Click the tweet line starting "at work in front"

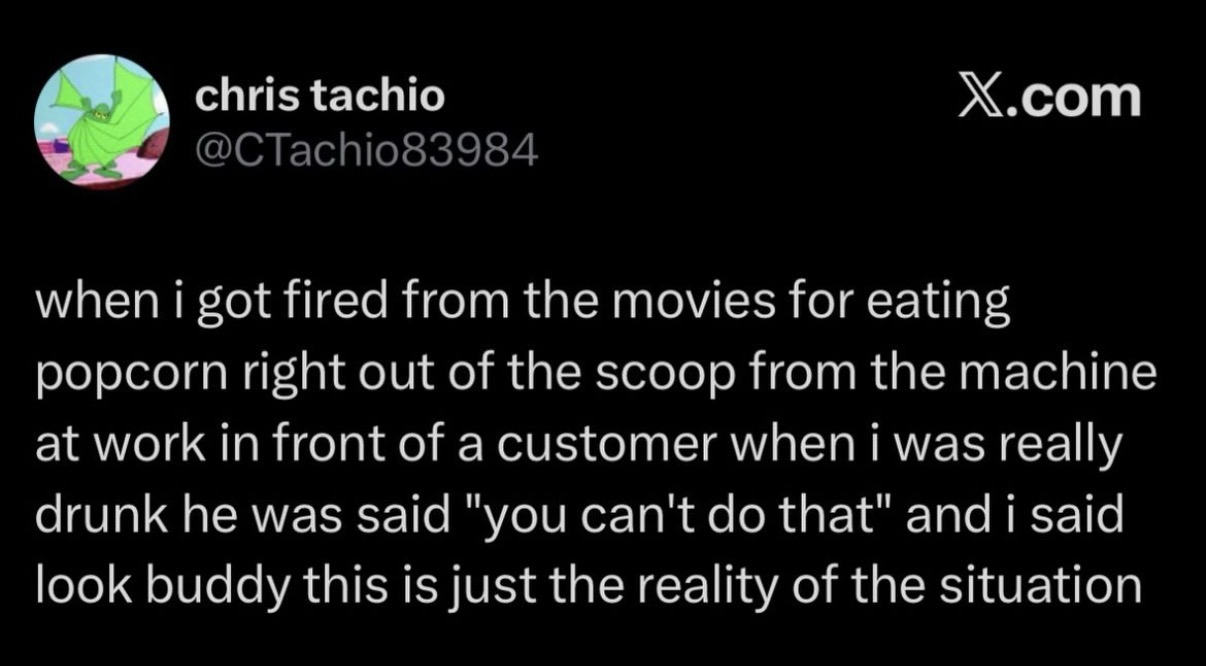coord(579,445)
